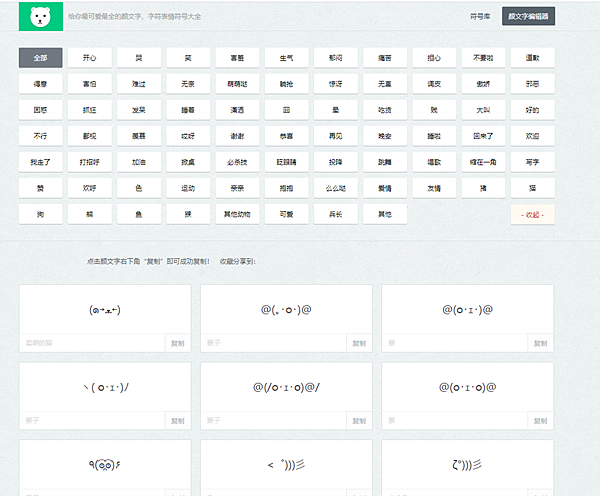600x496 pixels.
Task: Choose the 不行 tag
Action: pos(41,136)
